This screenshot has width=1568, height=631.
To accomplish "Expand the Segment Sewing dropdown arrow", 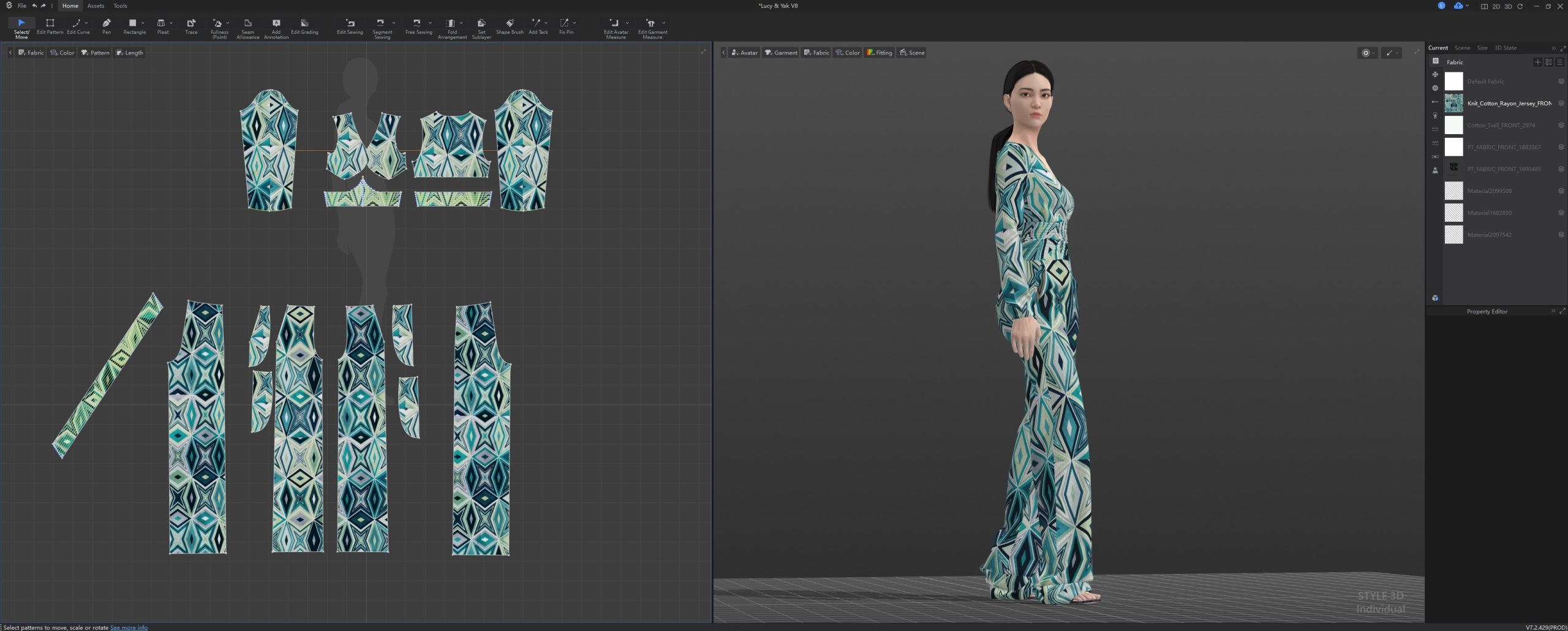I will click(x=393, y=23).
